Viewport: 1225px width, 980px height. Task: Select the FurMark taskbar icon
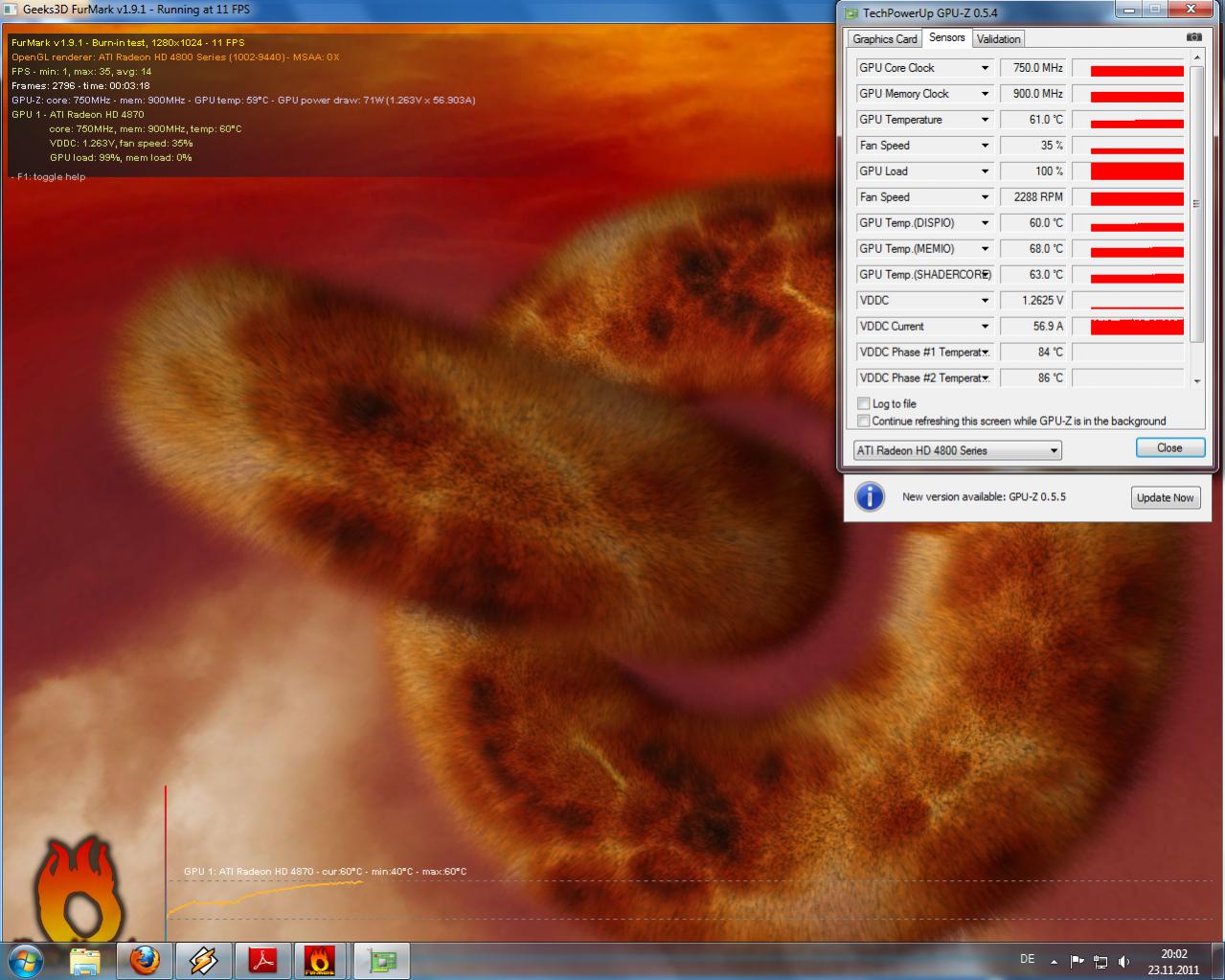(321, 960)
